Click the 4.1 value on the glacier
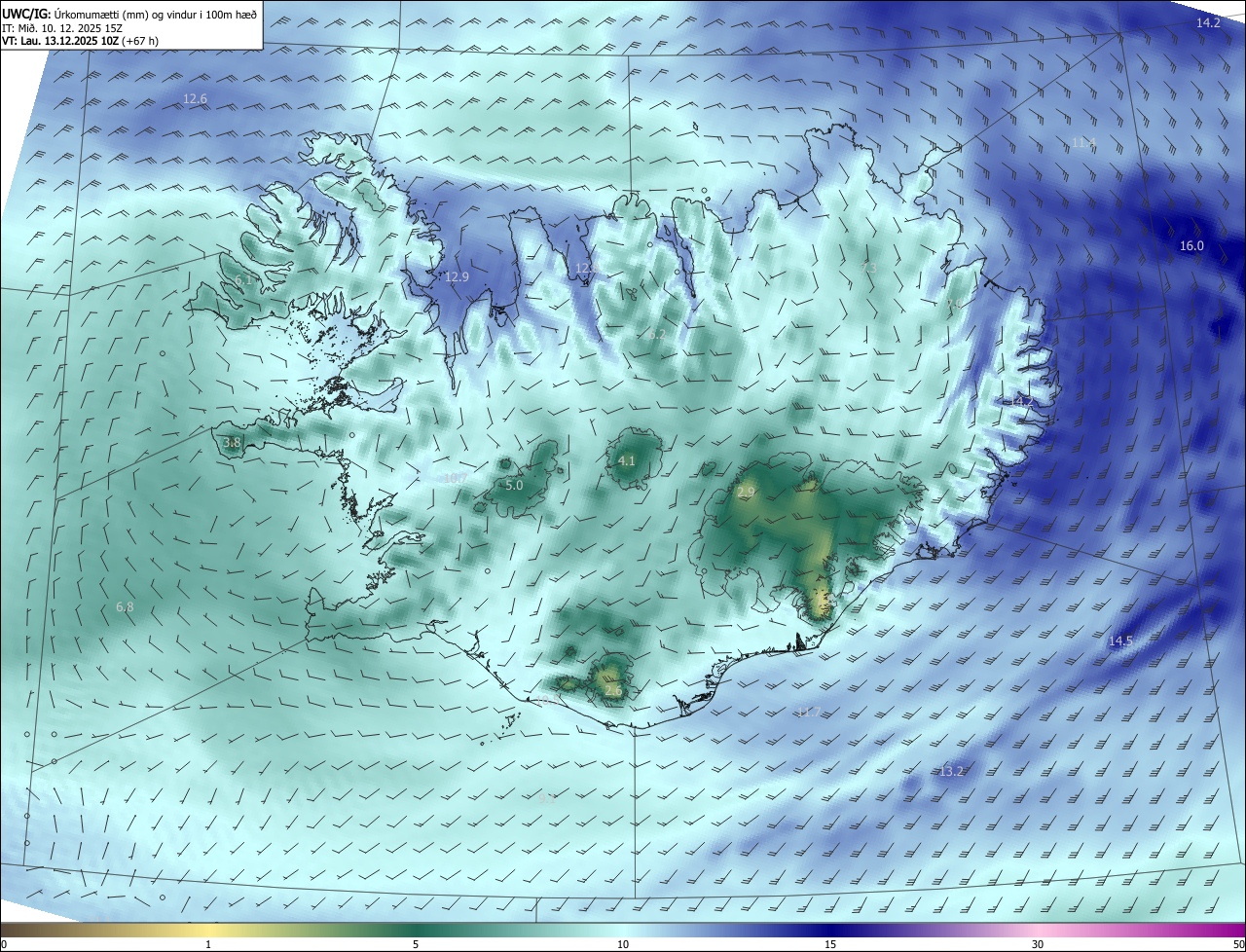 (627, 461)
